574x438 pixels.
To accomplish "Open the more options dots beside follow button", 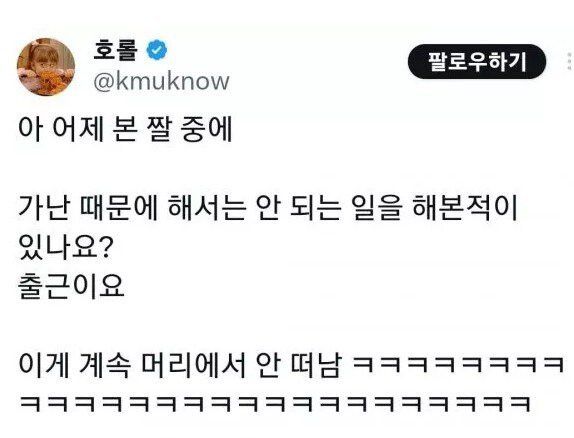I will tap(569, 62).
